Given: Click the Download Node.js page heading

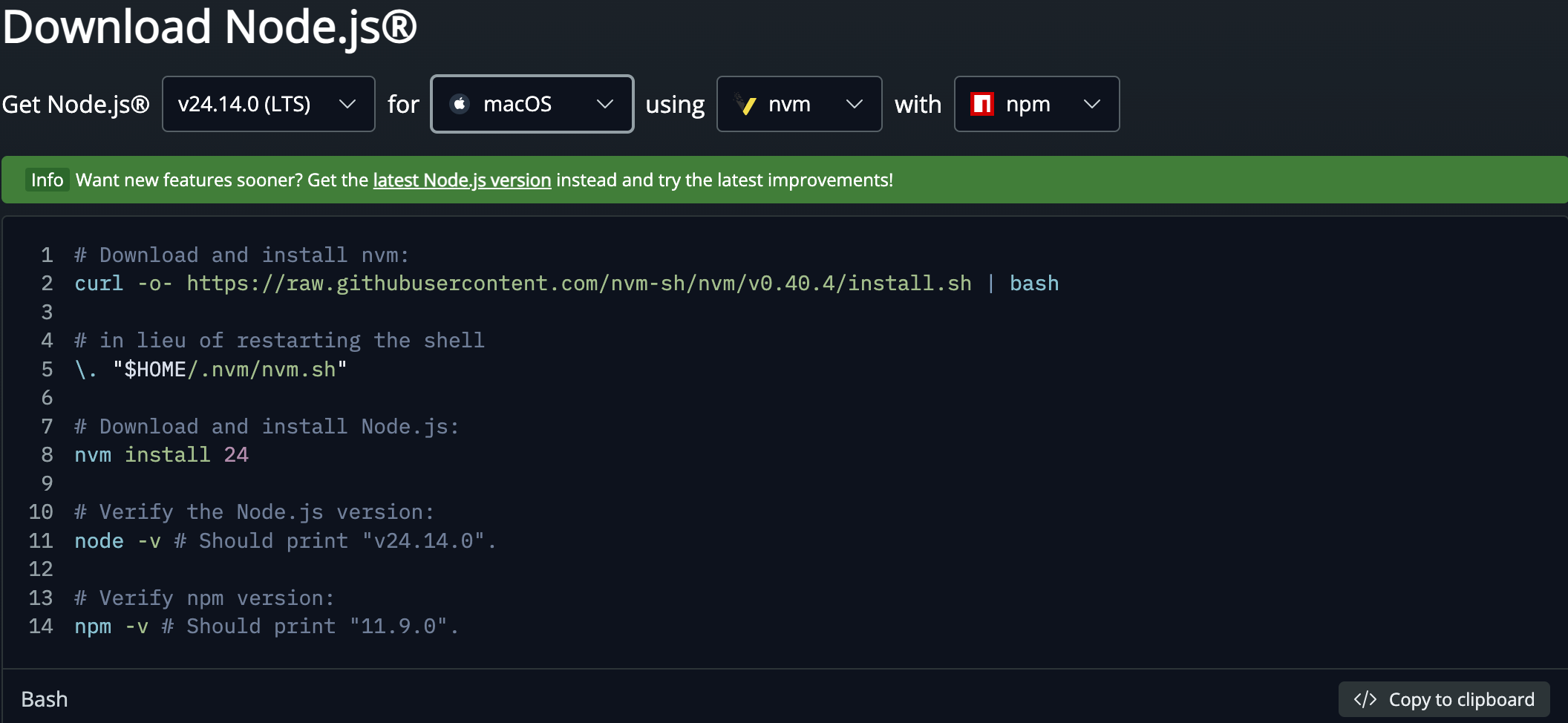Looking at the screenshot, I should click(210, 27).
